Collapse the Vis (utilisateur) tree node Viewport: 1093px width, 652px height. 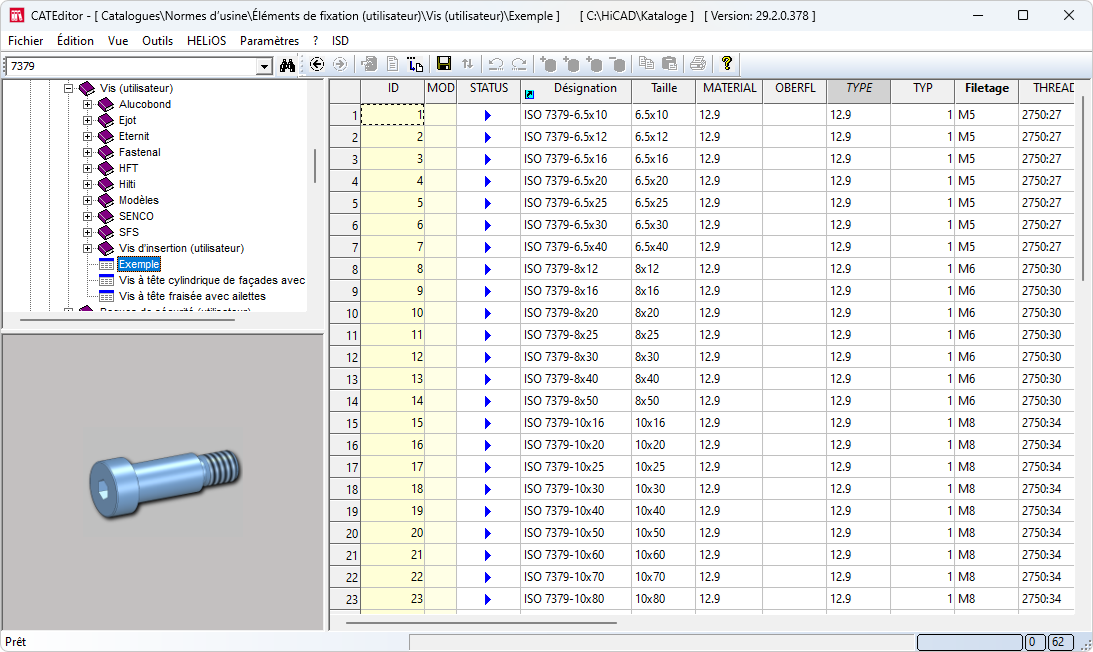pos(69,89)
